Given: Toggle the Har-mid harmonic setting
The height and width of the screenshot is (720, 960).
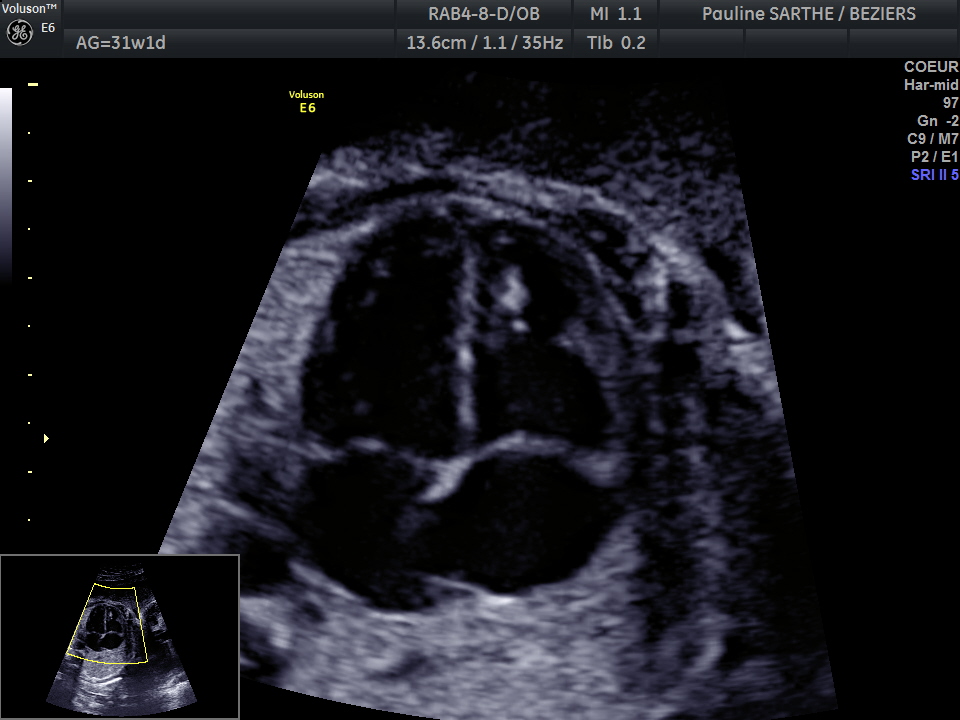Looking at the screenshot, I should point(930,85).
